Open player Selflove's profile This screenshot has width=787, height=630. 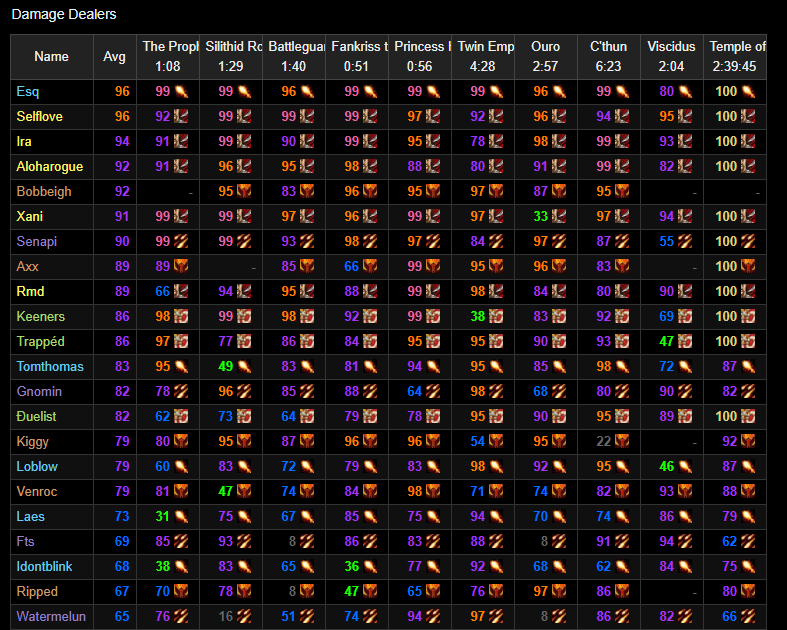[x=40, y=116]
